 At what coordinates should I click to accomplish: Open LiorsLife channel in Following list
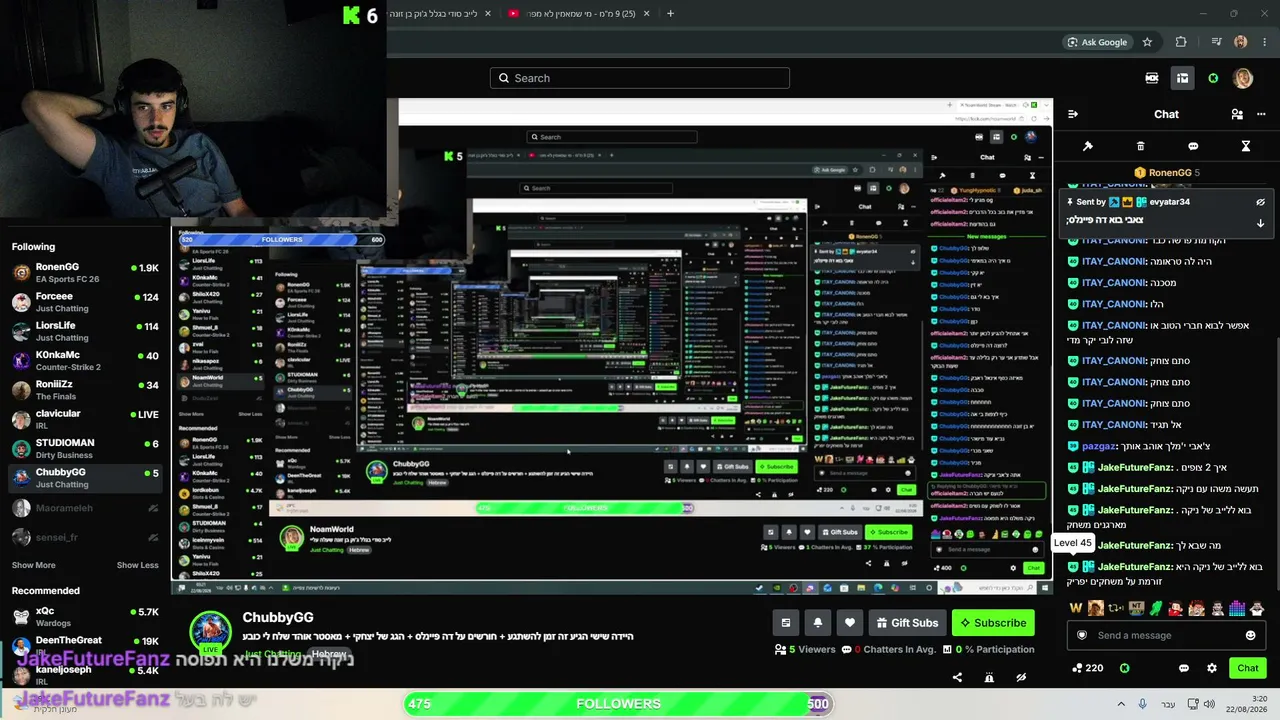pyautogui.click(x=85, y=331)
